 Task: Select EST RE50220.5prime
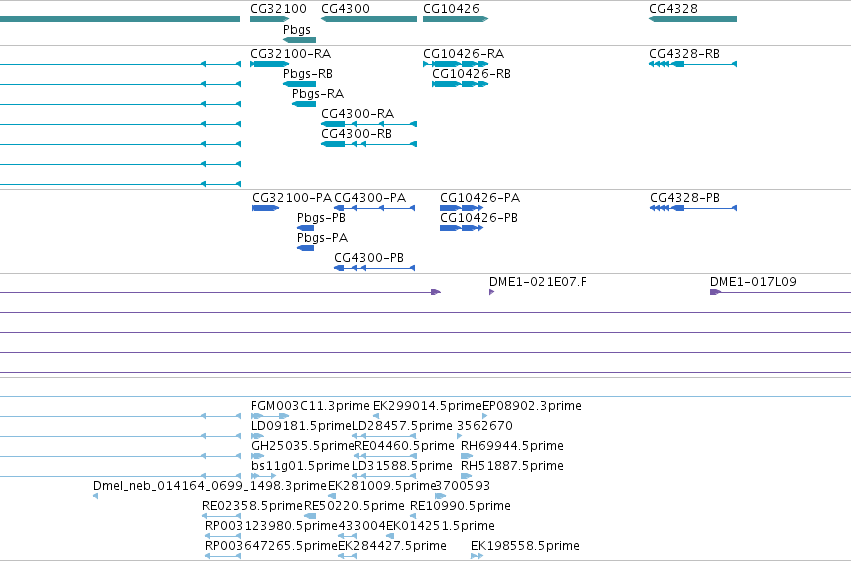coord(354,506)
